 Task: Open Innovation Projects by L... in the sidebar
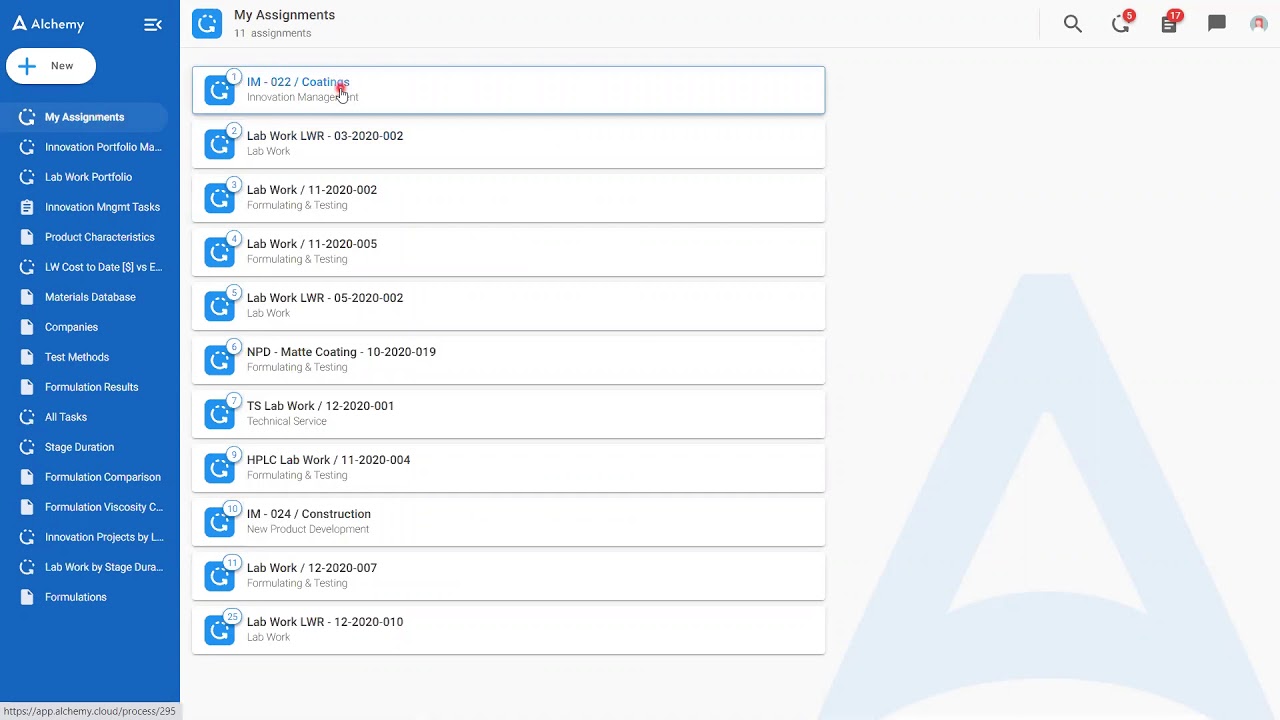(90, 537)
